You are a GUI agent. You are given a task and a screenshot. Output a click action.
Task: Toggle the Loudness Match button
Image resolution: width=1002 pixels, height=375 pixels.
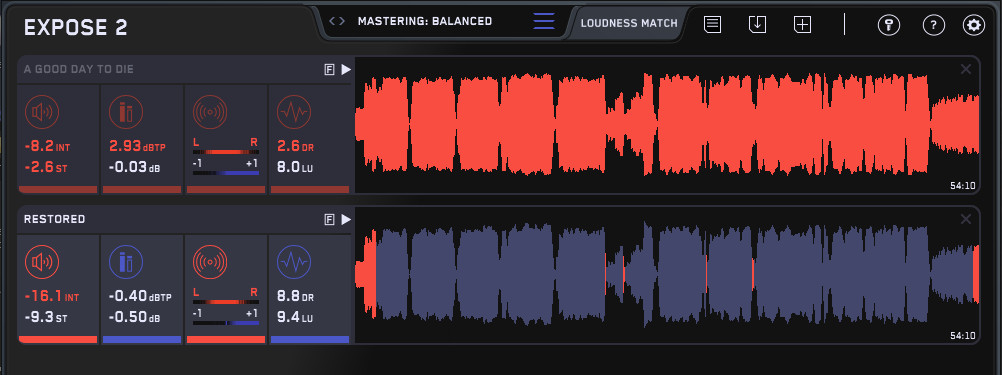point(629,23)
